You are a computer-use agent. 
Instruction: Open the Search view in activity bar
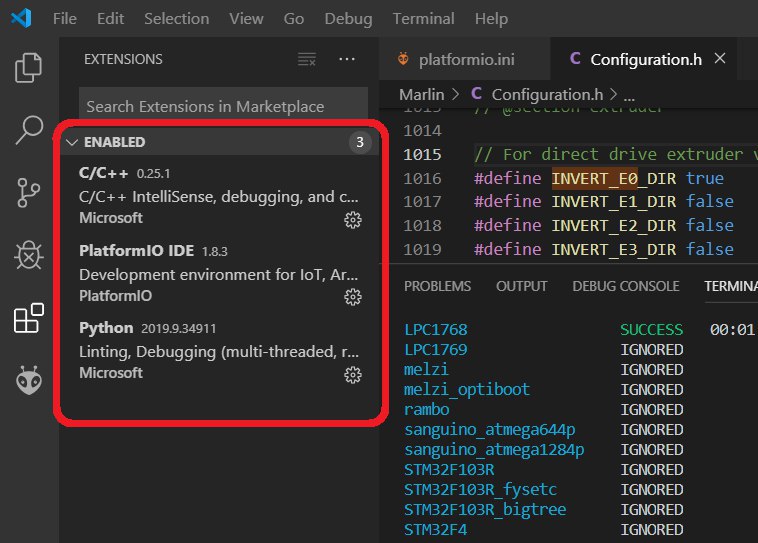coord(29,130)
